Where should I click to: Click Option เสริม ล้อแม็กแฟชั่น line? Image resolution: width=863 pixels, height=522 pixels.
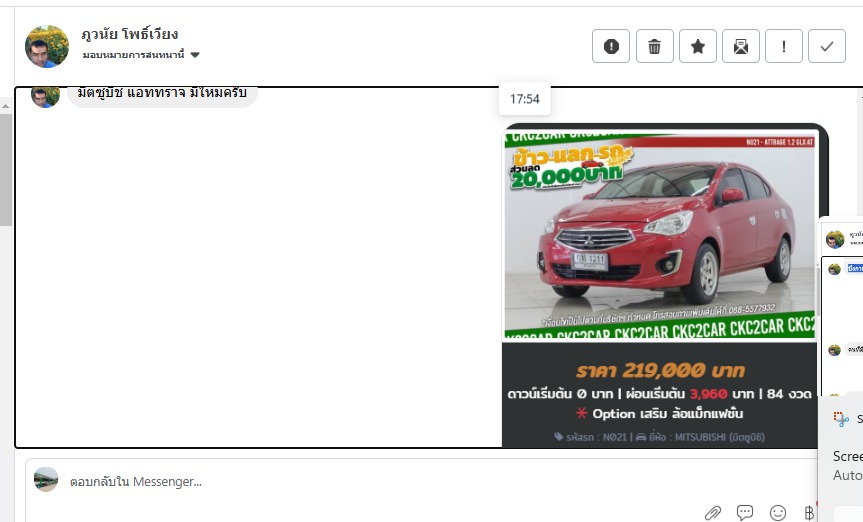click(x=660, y=414)
